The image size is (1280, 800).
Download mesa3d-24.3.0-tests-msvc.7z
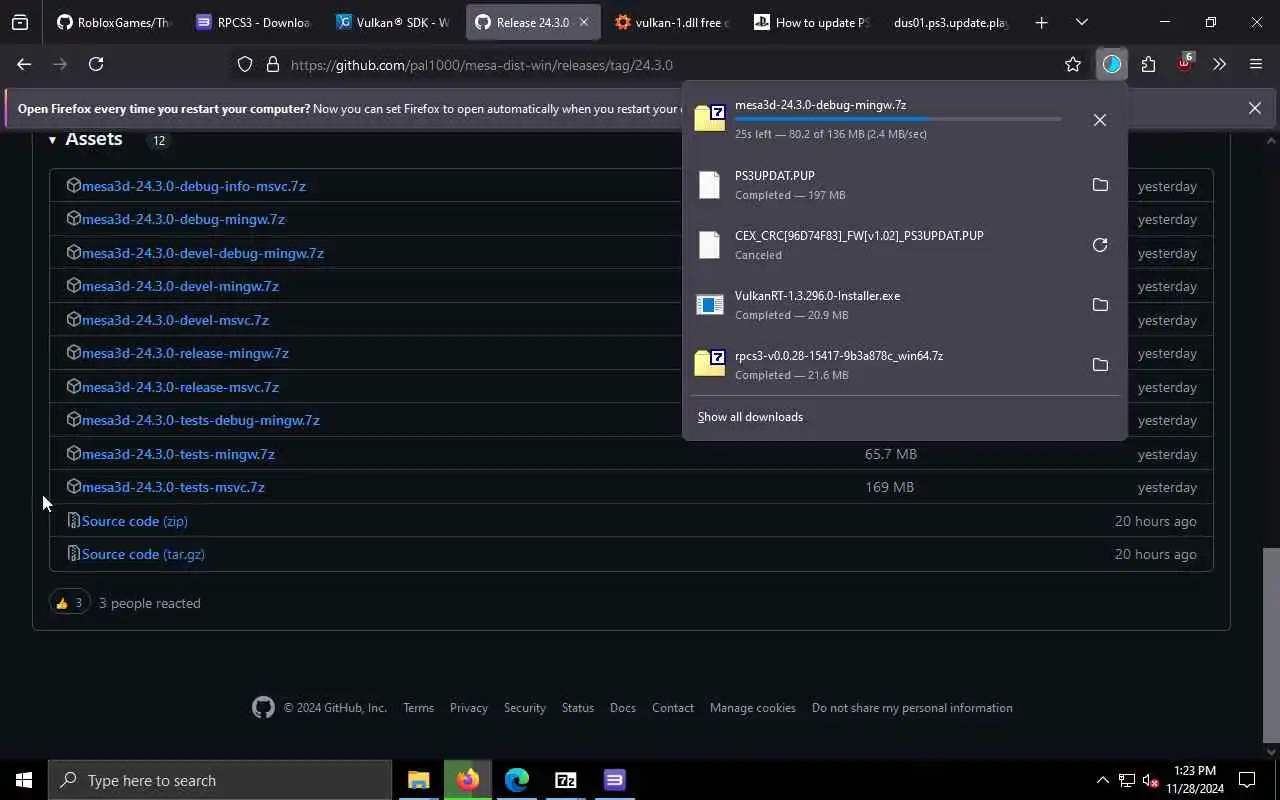[x=173, y=487]
